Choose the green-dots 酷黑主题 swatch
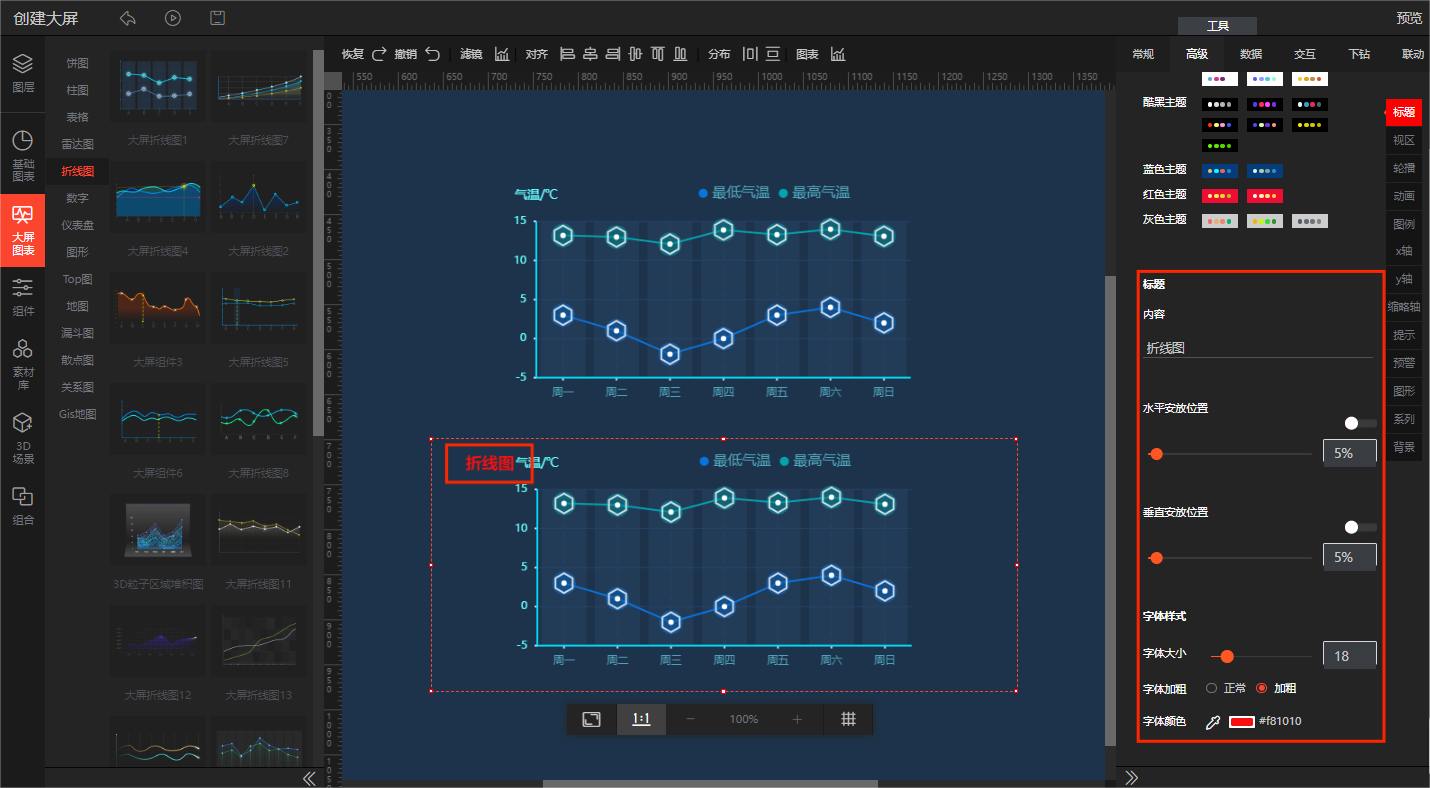The width and height of the screenshot is (1430, 788). tap(1220, 145)
